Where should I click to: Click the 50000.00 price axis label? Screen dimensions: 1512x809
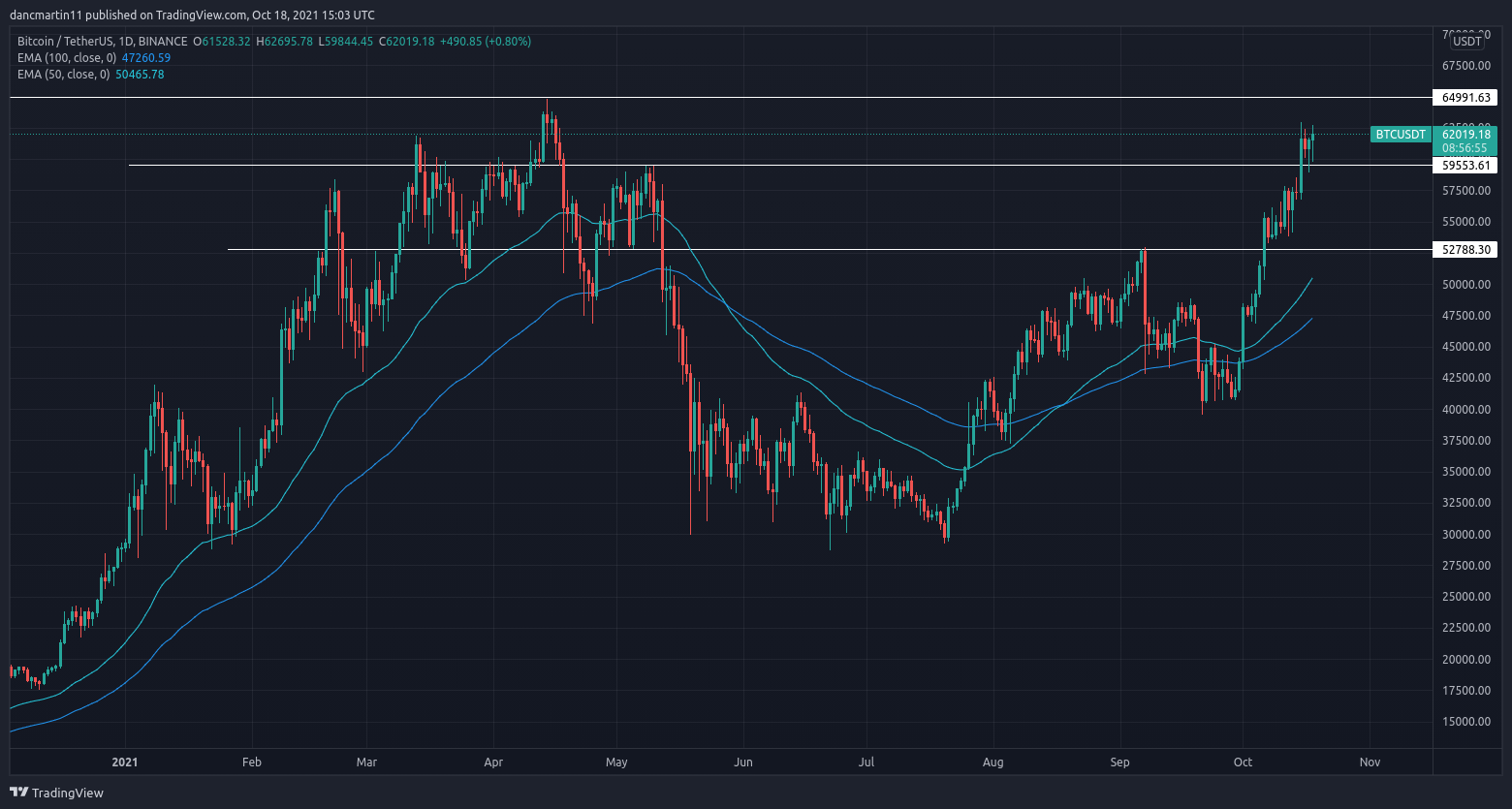pyautogui.click(x=1465, y=285)
